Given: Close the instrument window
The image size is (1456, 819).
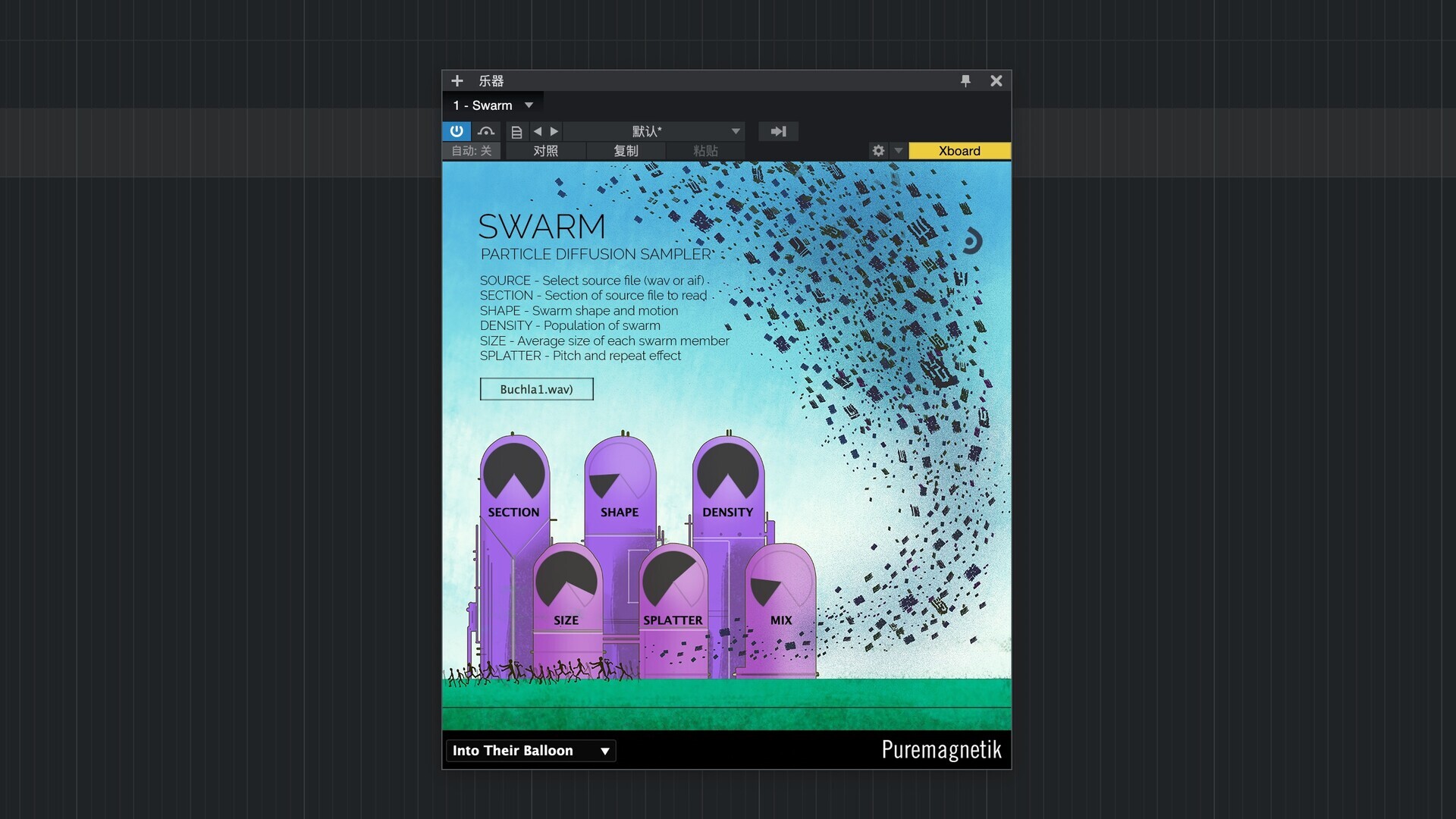Looking at the screenshot, I should tap(996, 80).
